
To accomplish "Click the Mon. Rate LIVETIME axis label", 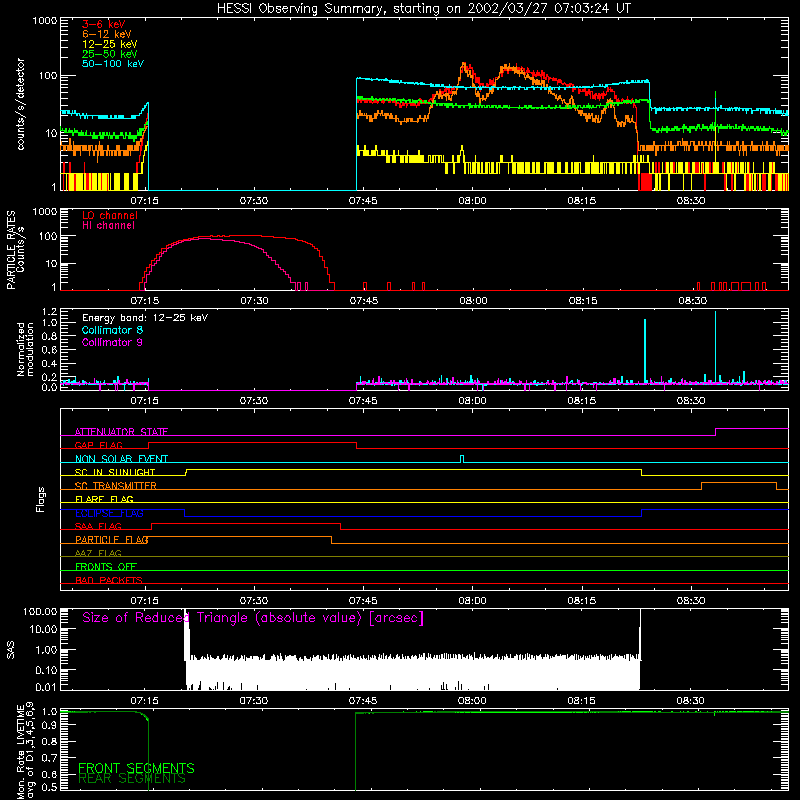I will (x=24, y=751).
